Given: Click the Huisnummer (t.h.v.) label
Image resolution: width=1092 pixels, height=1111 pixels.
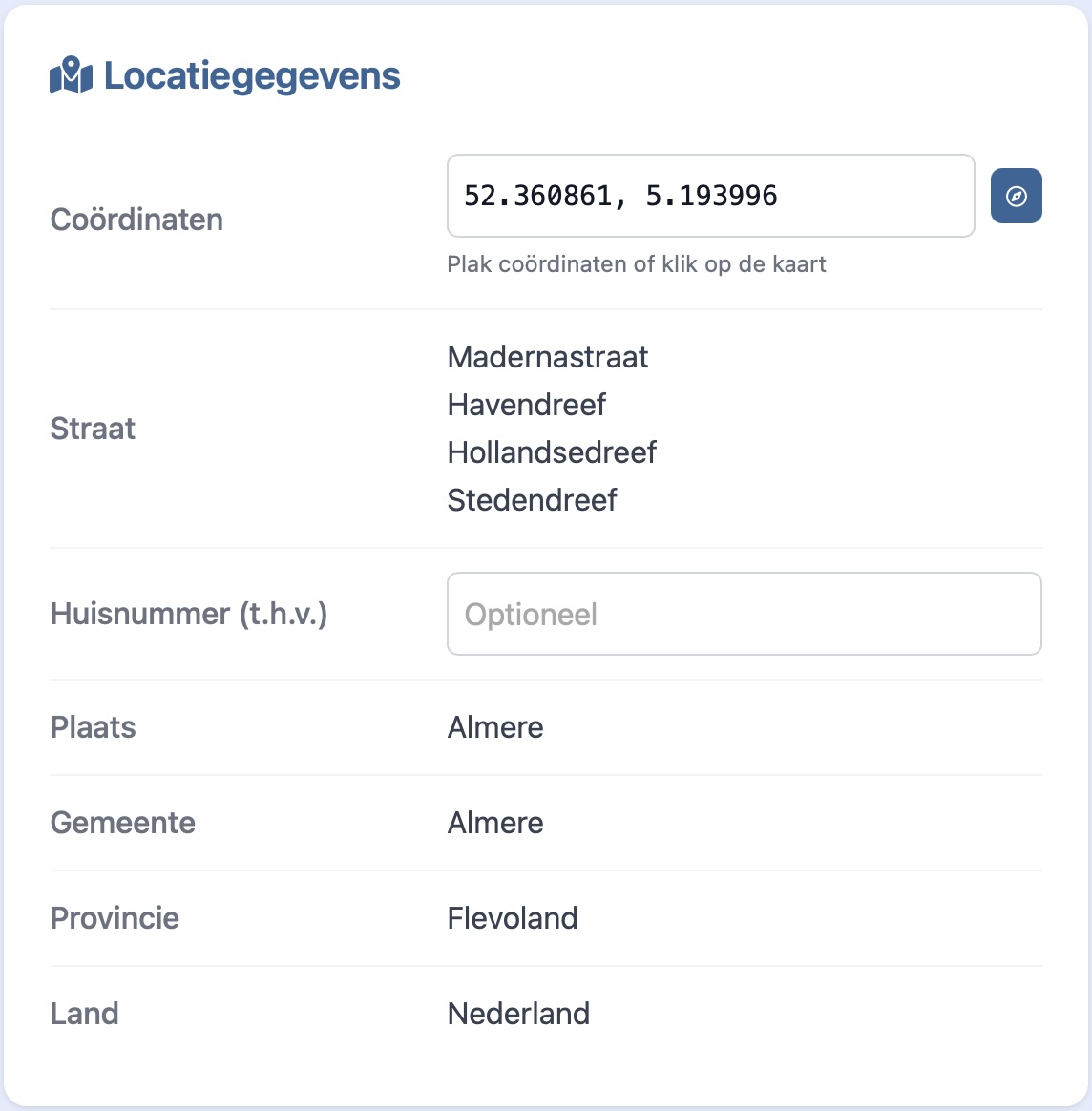Looking at the screenshot, I should [188, 614].
